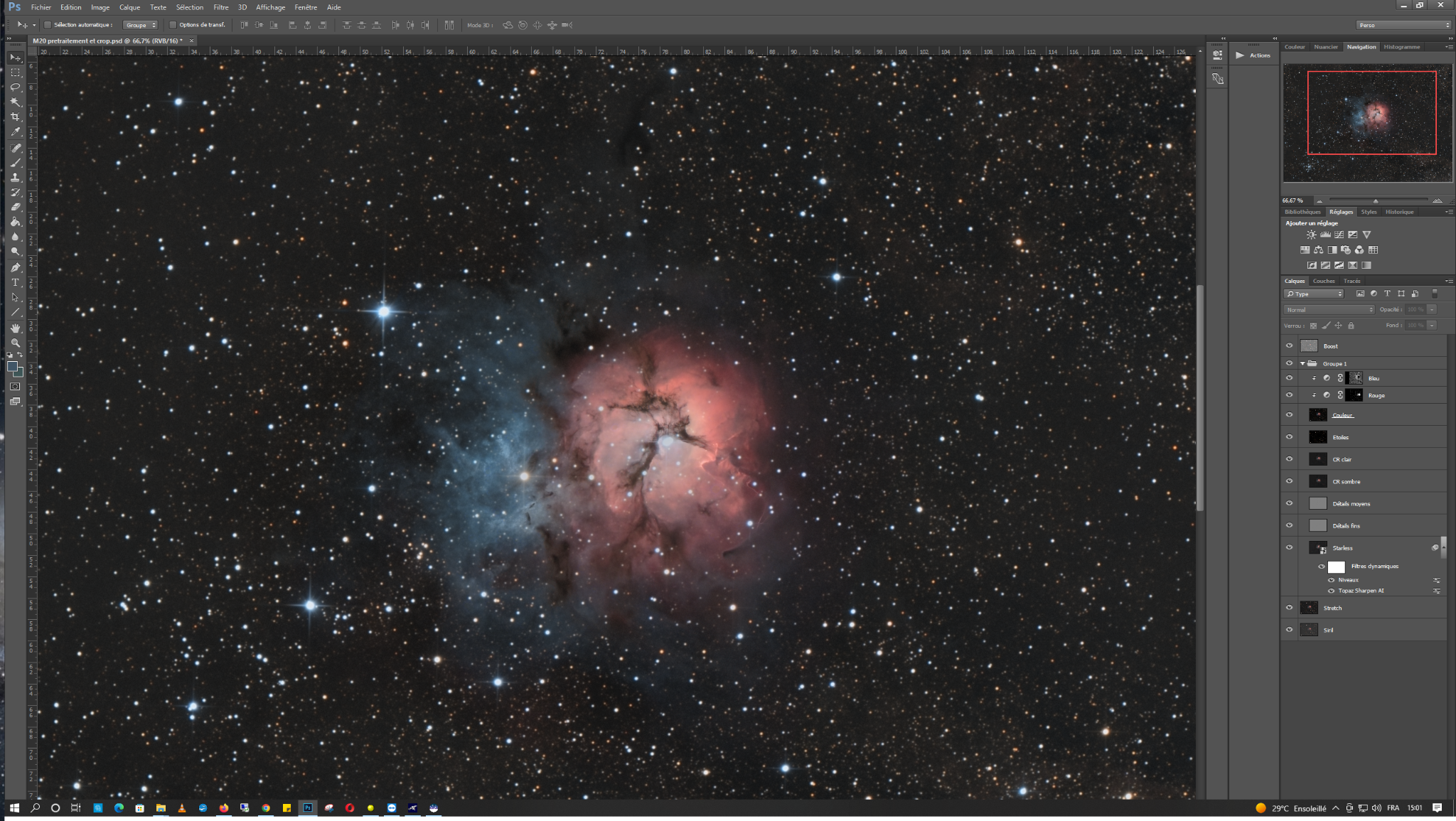
Task: Add a Curves adjustment layer
Action: point(1339,235)
